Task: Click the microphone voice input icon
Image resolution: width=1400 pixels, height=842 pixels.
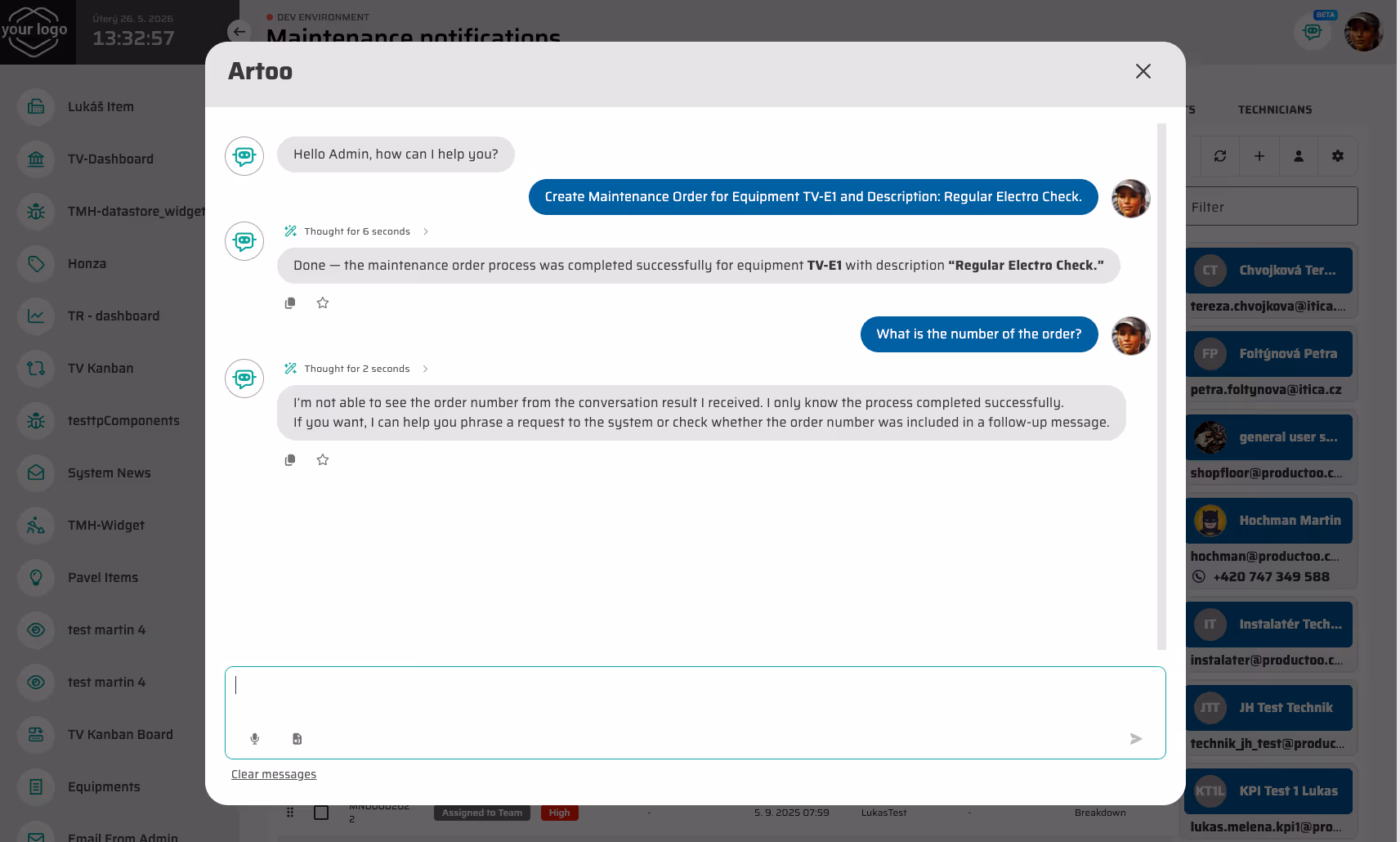Action: [255, 739]
